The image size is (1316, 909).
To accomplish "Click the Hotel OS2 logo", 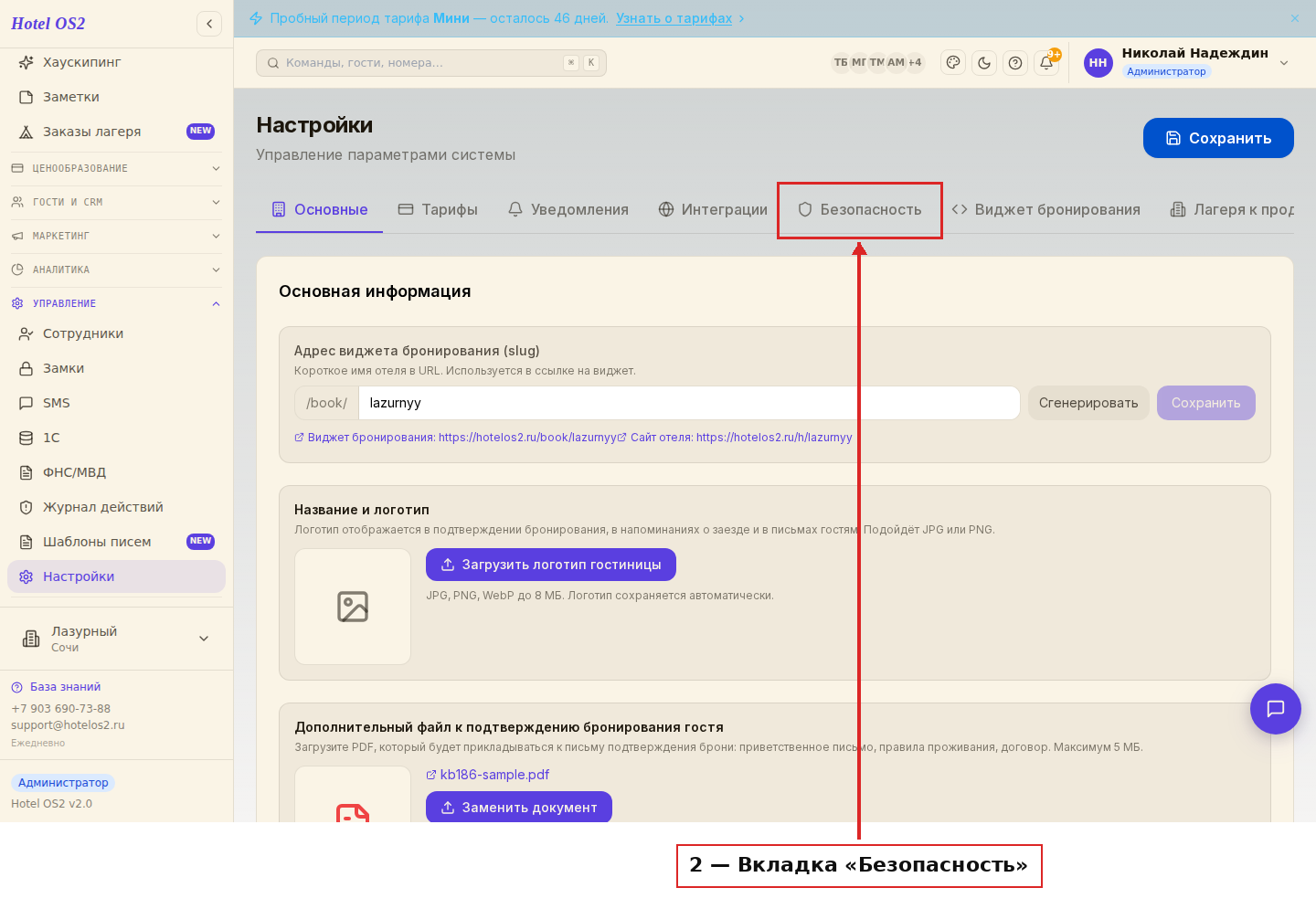I will 48,24.
